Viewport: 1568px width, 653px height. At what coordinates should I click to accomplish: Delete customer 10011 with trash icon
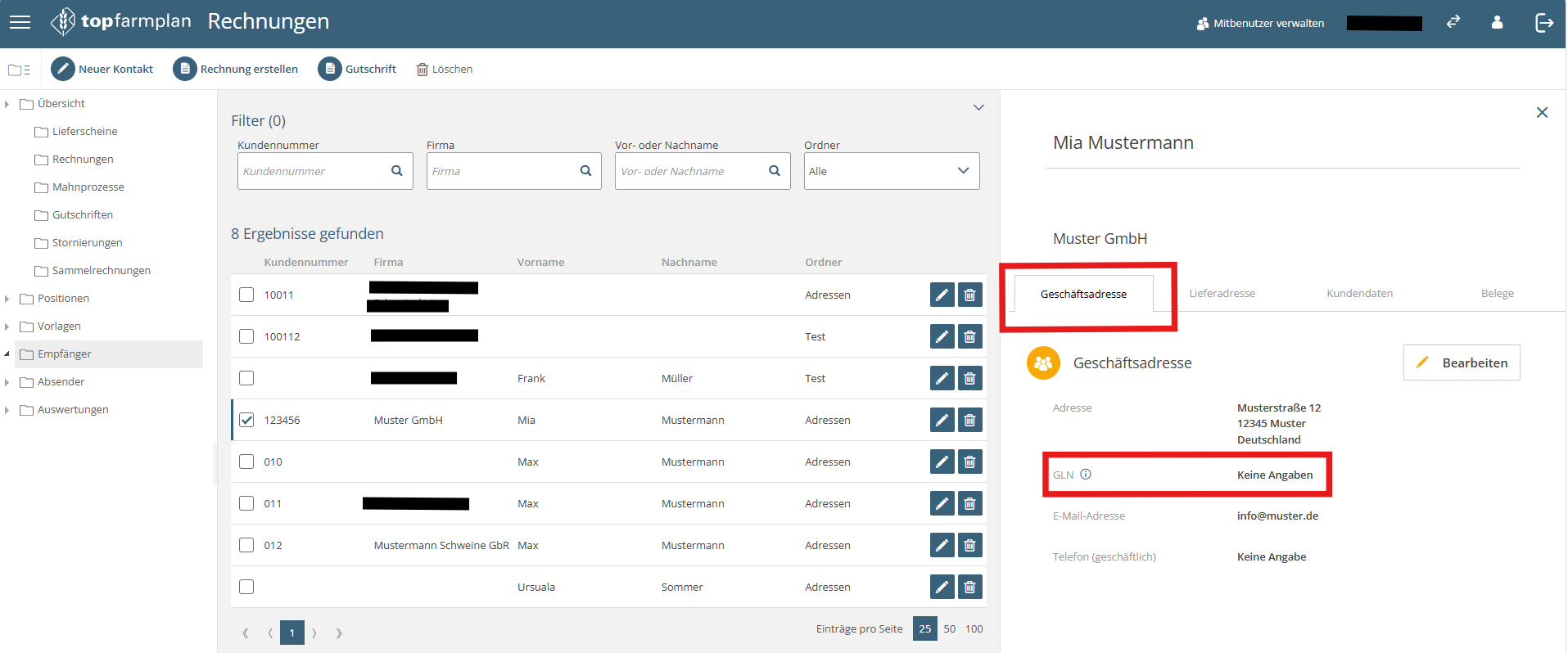tap(970, 295)
